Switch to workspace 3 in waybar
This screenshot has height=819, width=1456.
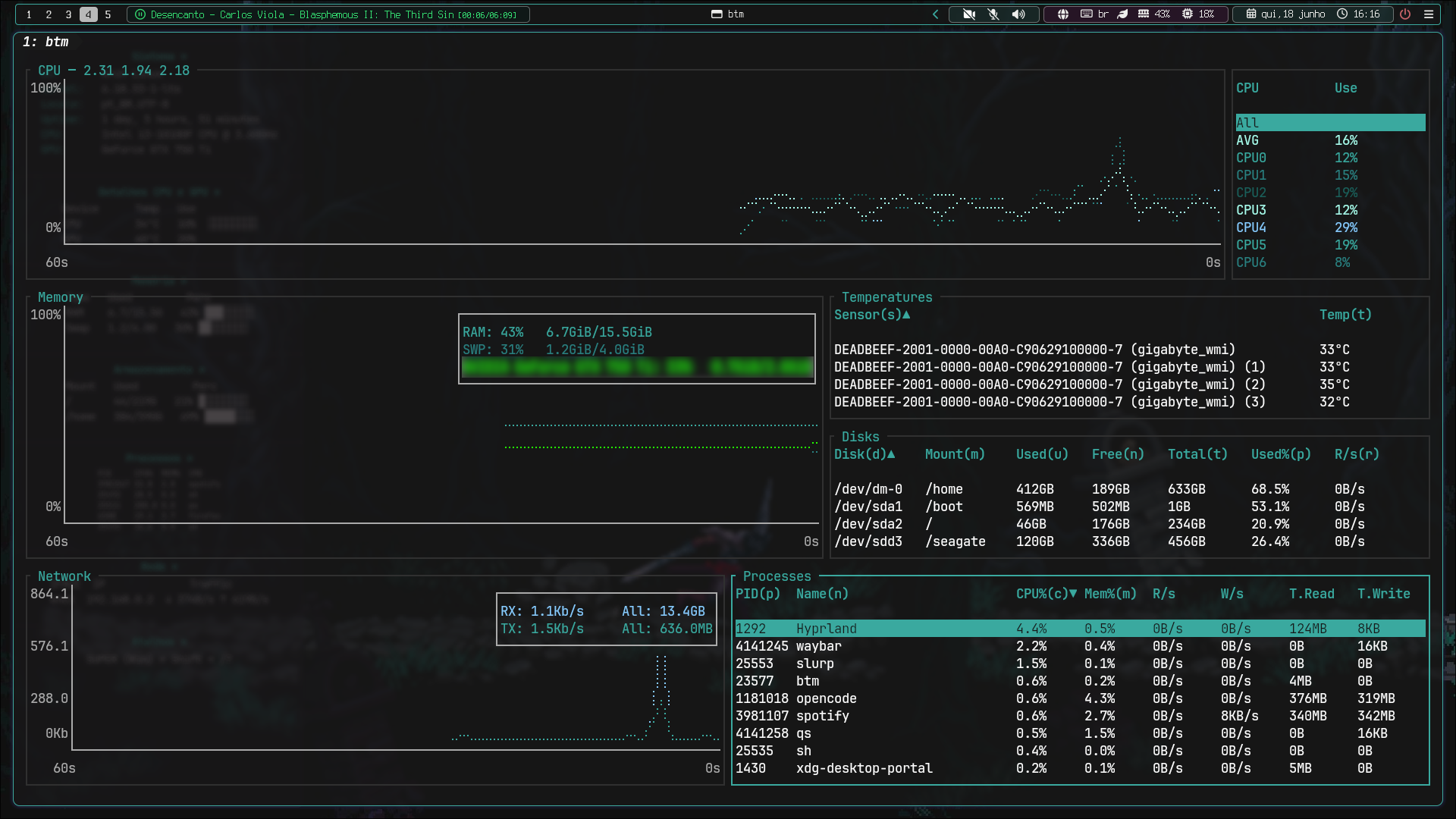(x=68, y=14)
